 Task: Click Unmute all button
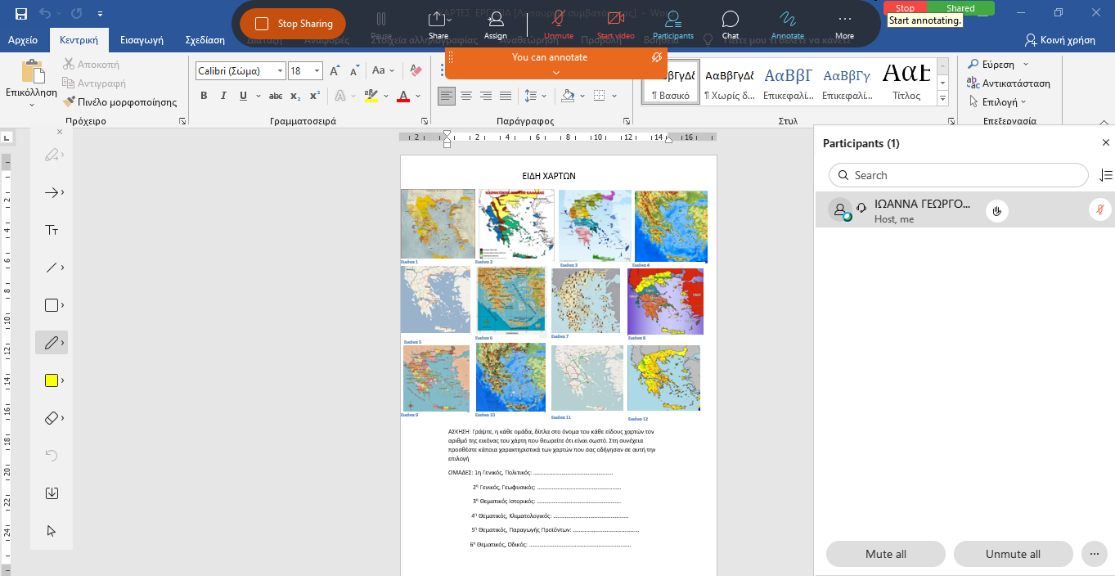(x=1013, y=554)
